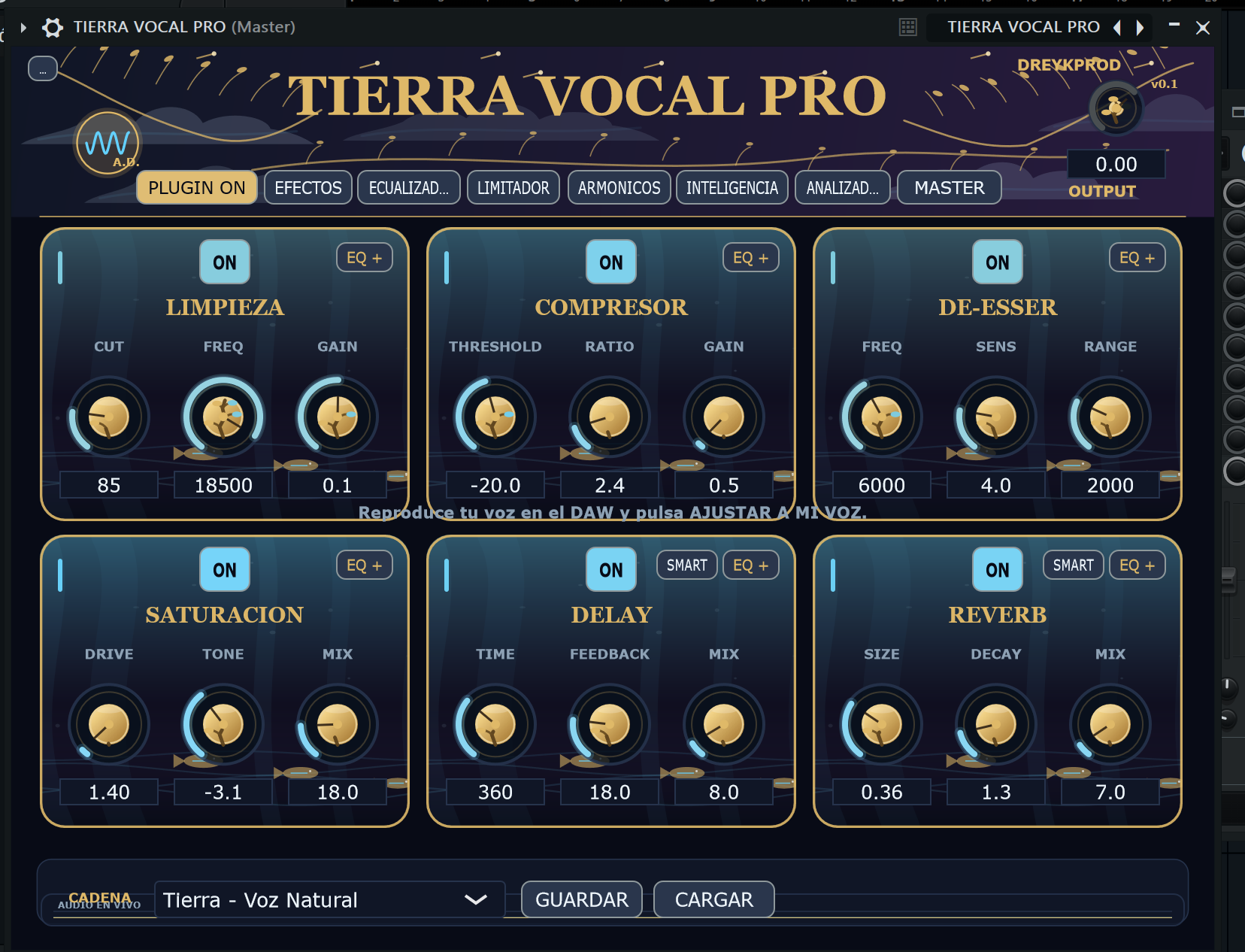The width and height of the screenshot is (1245, 952).
Task: Open DELAY EQ + panel
Action: click(751, 565)
